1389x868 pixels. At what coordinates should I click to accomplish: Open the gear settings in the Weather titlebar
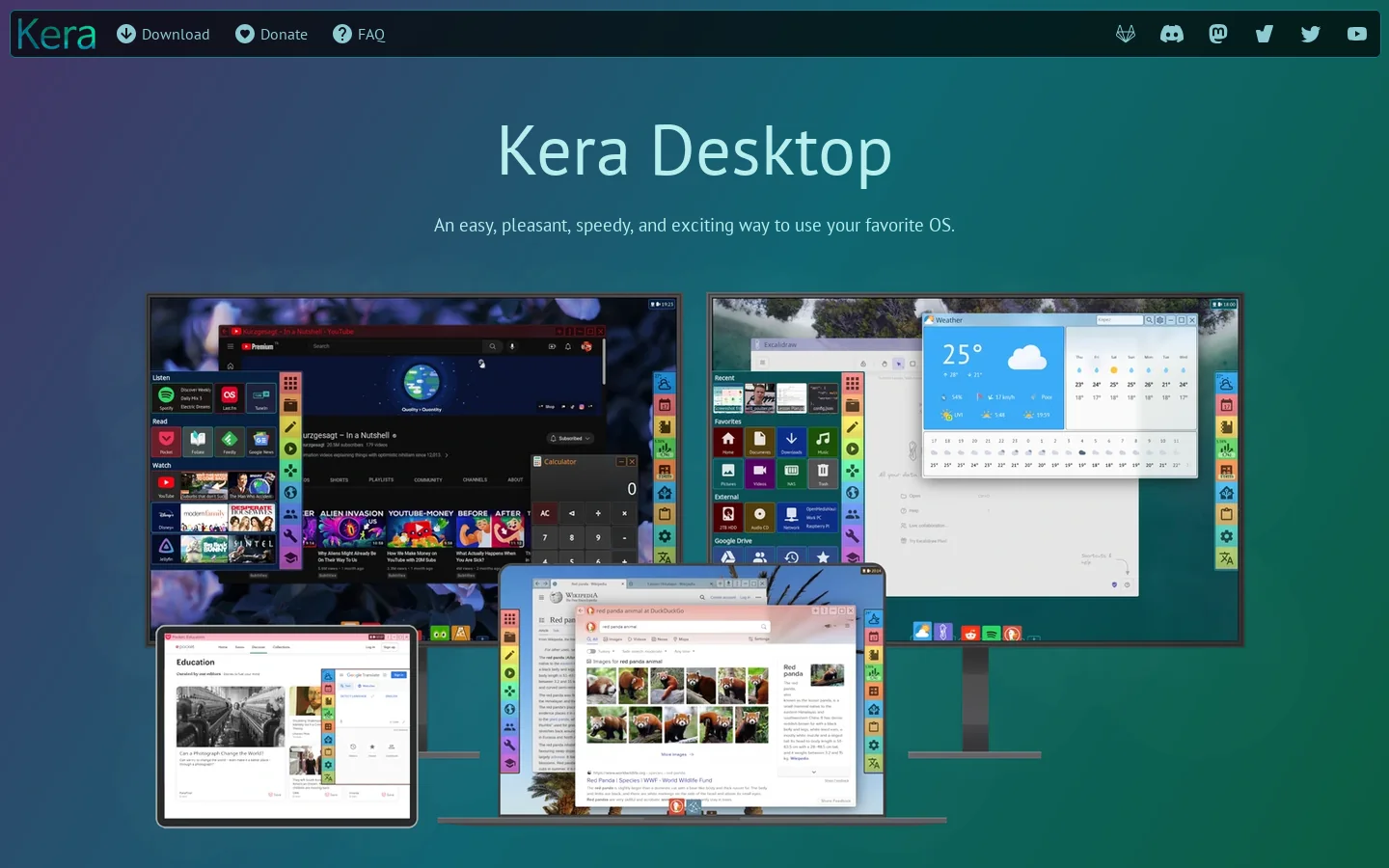[x=1159, y=320]
